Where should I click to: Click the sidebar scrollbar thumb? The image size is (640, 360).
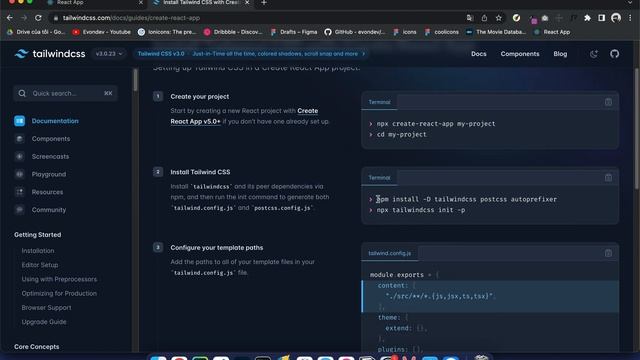[136, 80]
